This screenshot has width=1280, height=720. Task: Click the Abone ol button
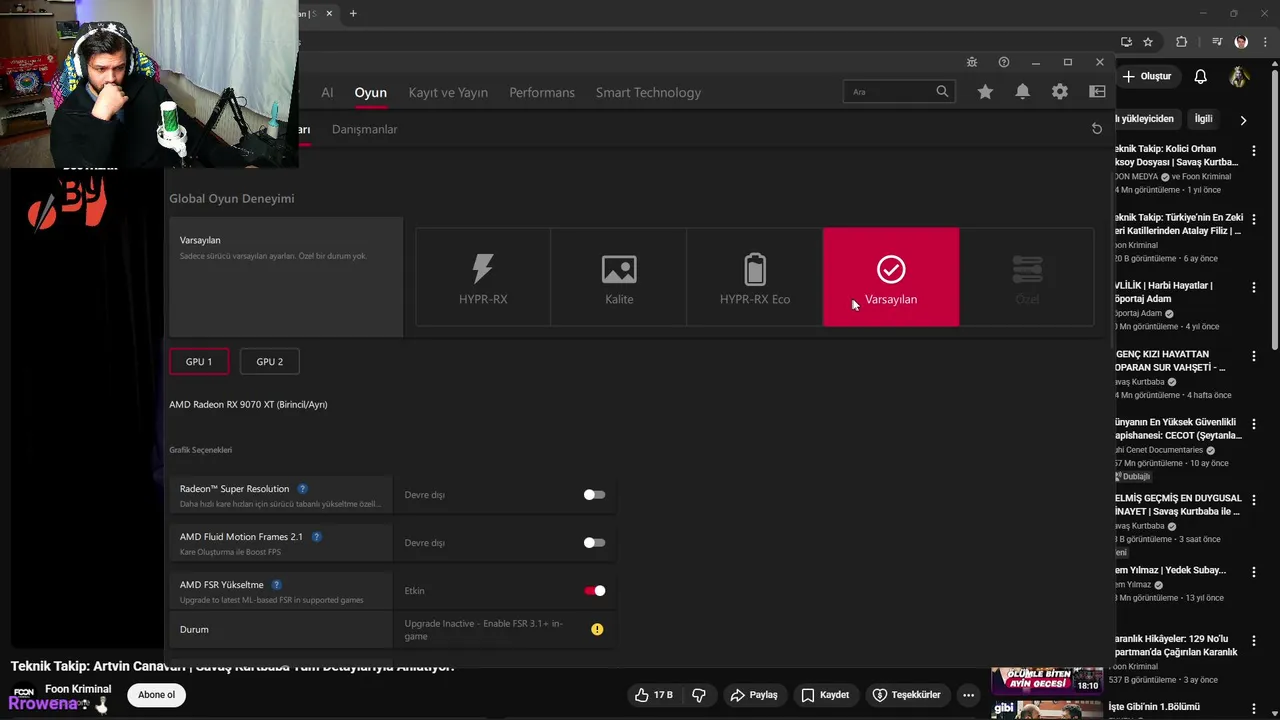(156, 695)
